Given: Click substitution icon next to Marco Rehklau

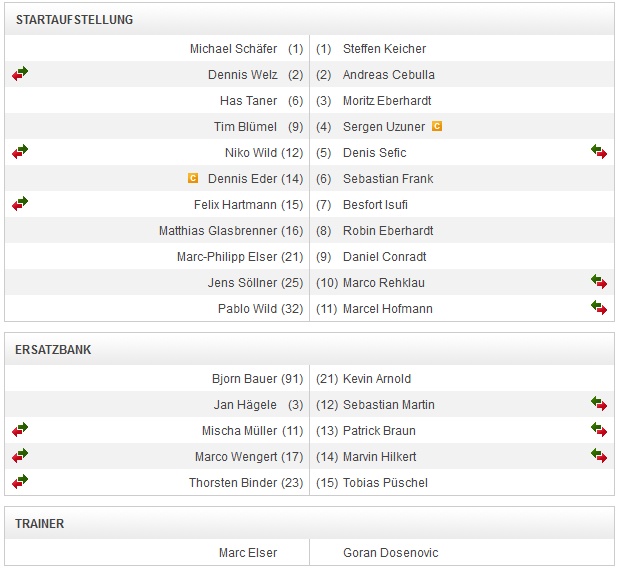Looking at the screenshot, I should [x=599, y=282].
